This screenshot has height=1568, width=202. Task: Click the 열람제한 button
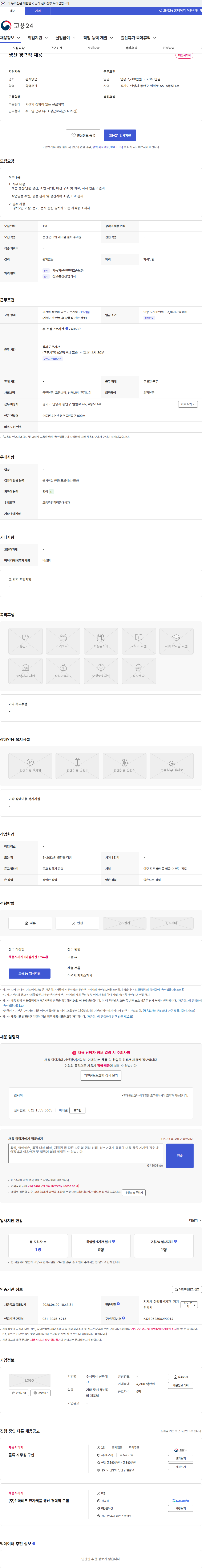pos(40,1393)
